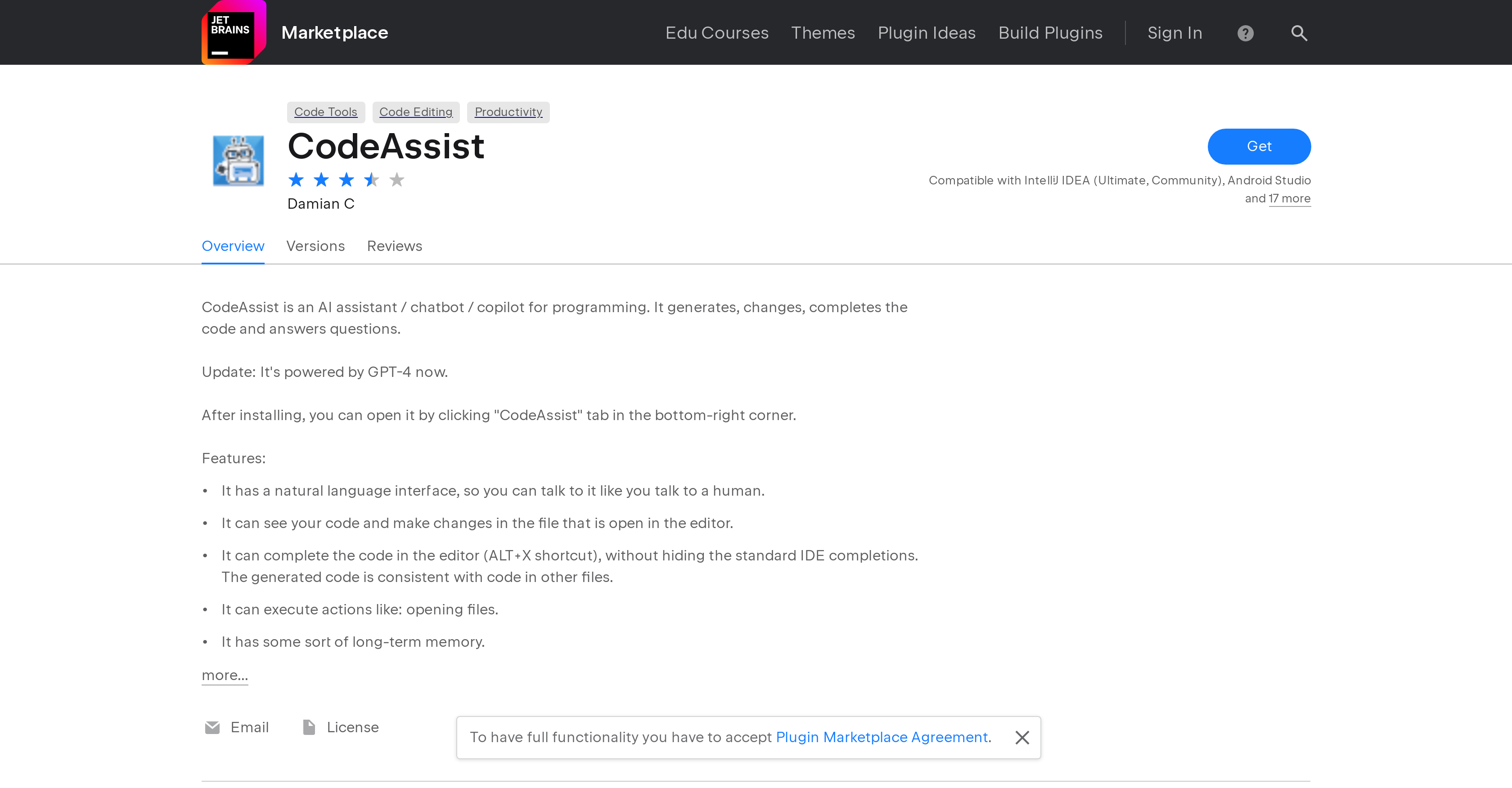Switch to the Versions tab

(x=315, y=245)
